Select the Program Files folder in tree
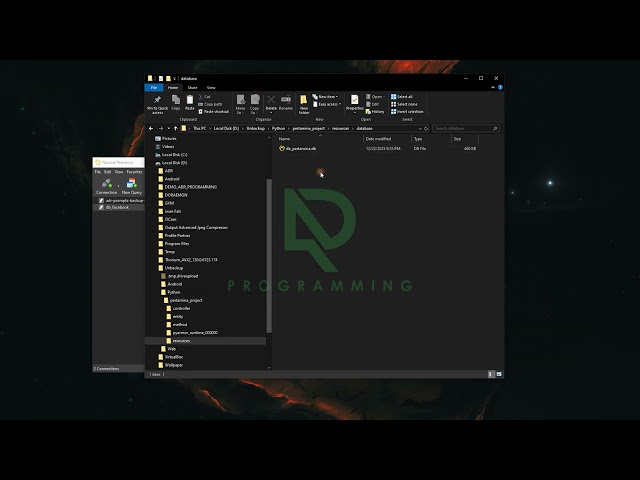The height and width of the screenshot is (480, 640). [173, 244]
